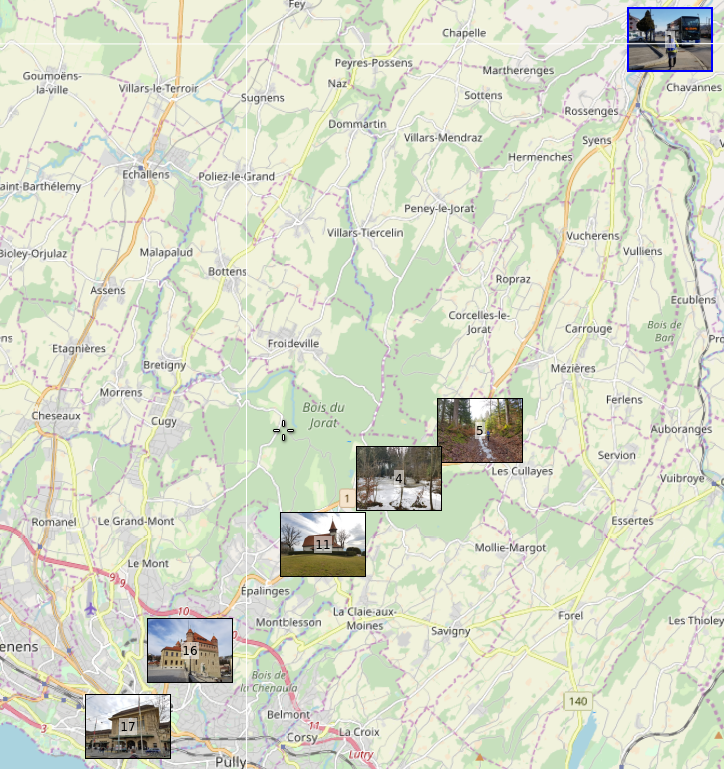Open the chapel photo cluster numbered 11

pyautogui.click(x=322, y=544)
